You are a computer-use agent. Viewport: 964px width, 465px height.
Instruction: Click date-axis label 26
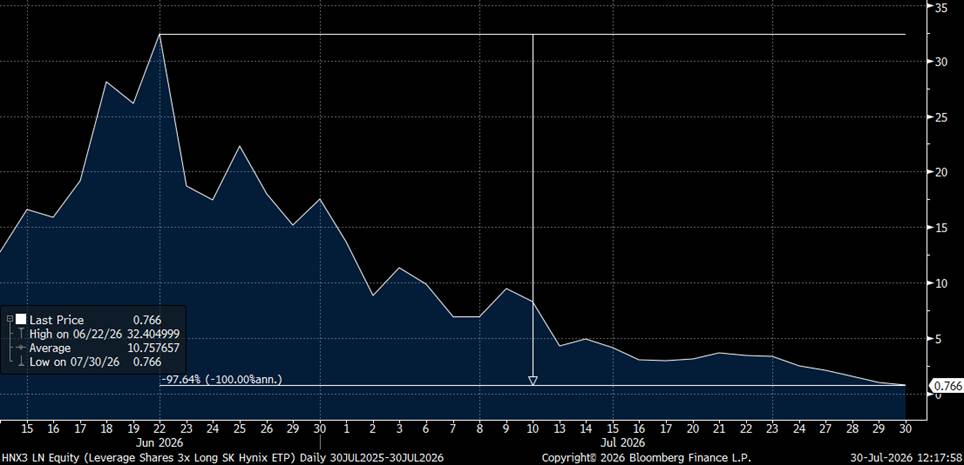(x=267, y=428)
